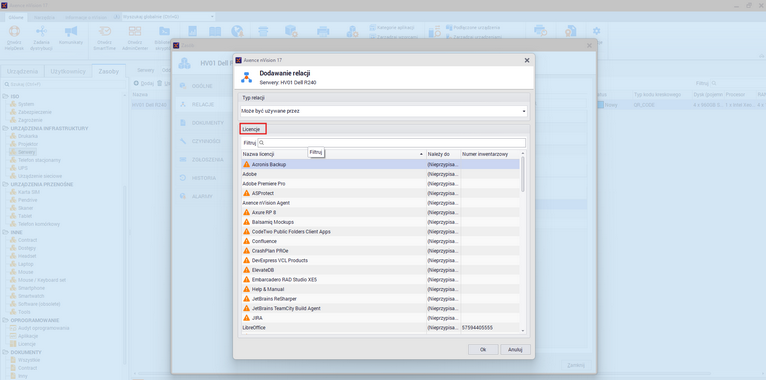Confirm with the Ok button

coord(483,350)
